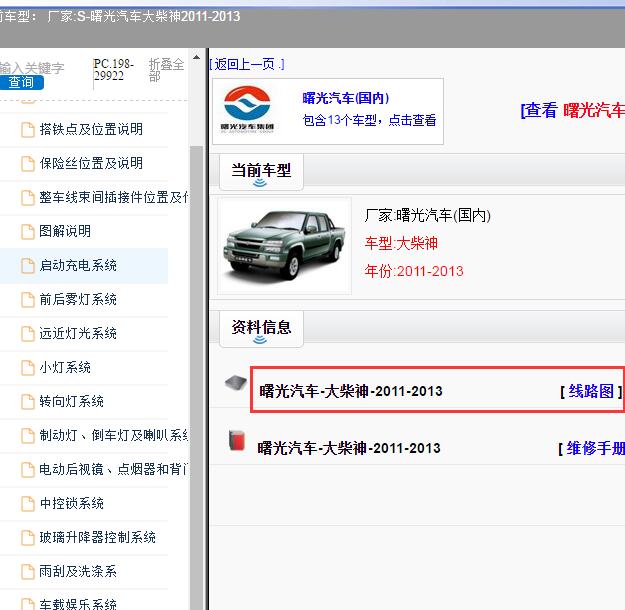
Task: Click 曙光汽车-大柴神-2011-2013 repair manual row text
Action: click(x=349, y=449)
